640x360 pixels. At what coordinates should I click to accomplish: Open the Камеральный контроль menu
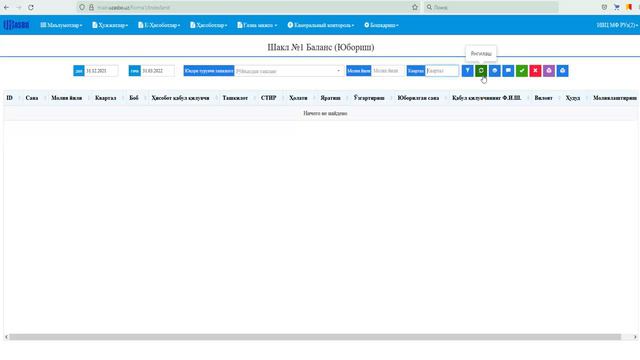(x=321, y=25)
